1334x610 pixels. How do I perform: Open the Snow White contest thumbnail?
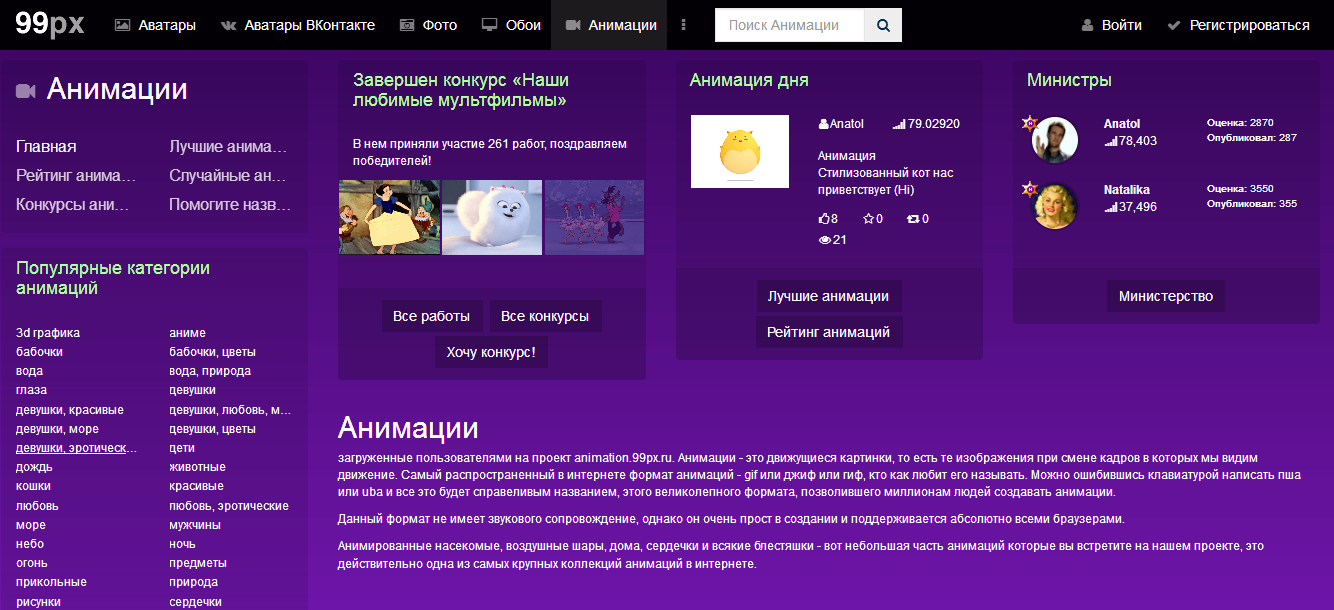(389, 217)
